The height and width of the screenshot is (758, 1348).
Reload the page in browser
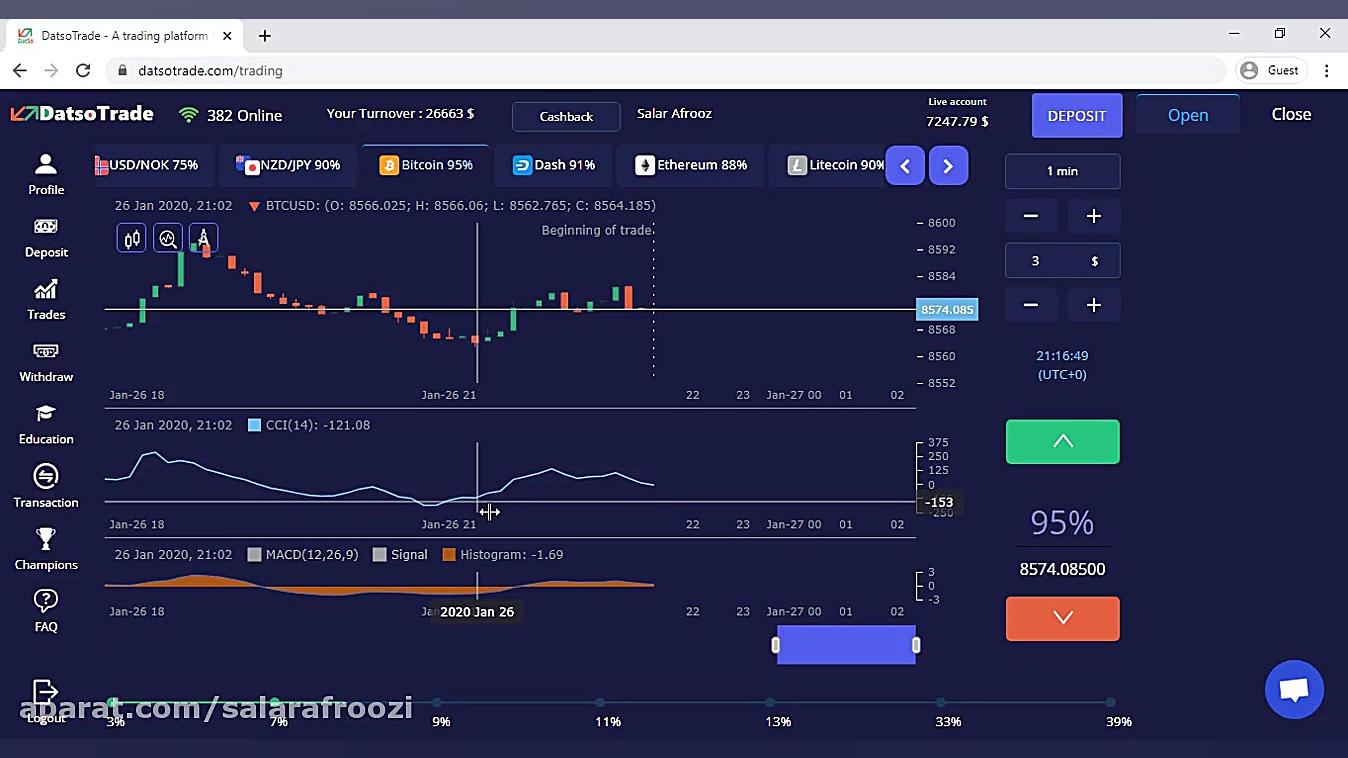tap(83, 70)
